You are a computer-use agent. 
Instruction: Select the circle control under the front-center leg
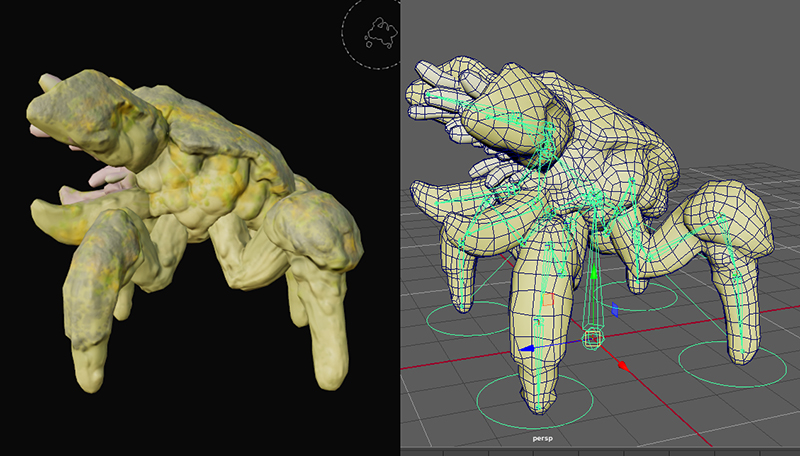535,401
